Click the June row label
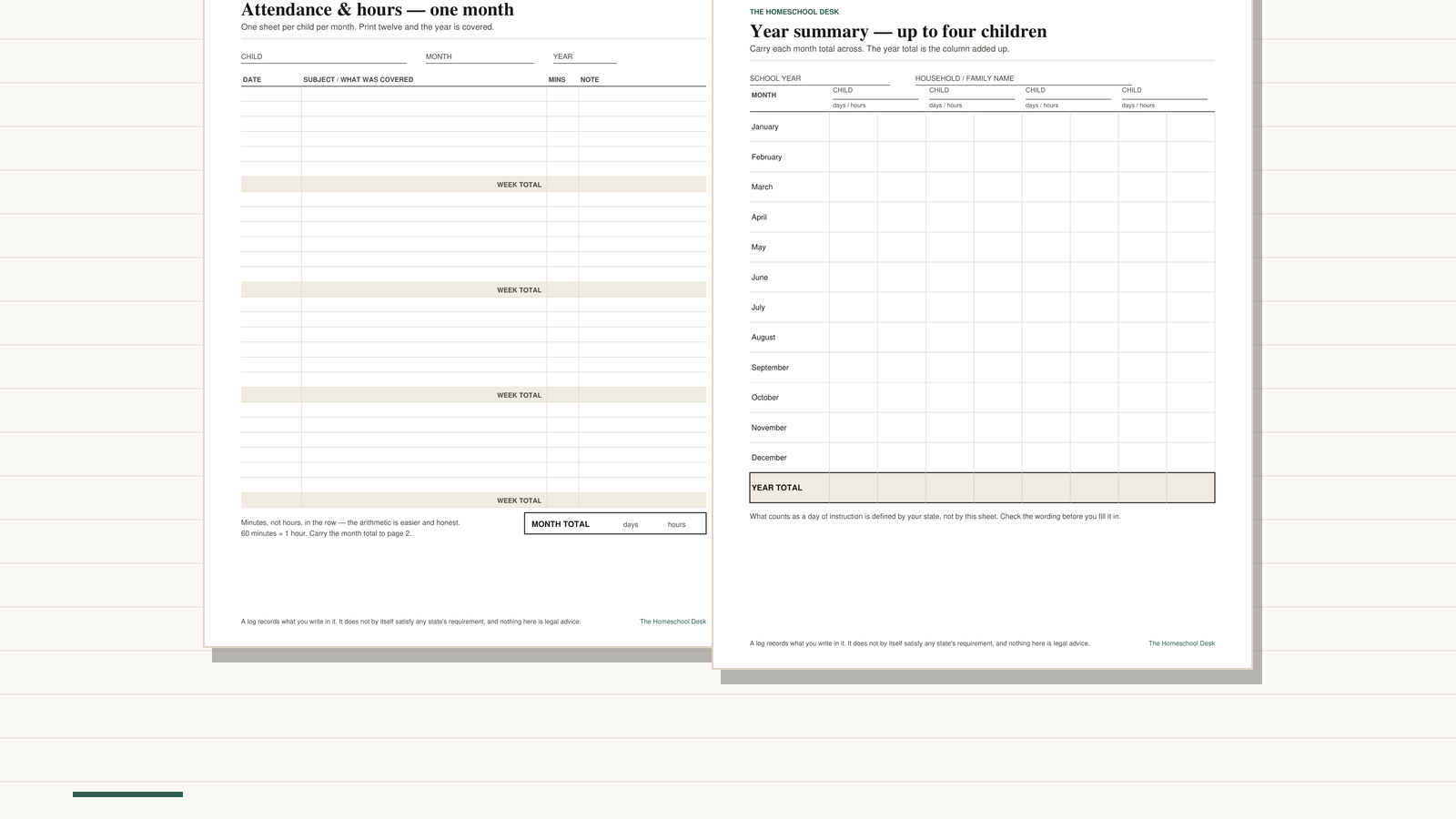The height and width of the screenshot is (819, 1456). click(x=760, y=278)
